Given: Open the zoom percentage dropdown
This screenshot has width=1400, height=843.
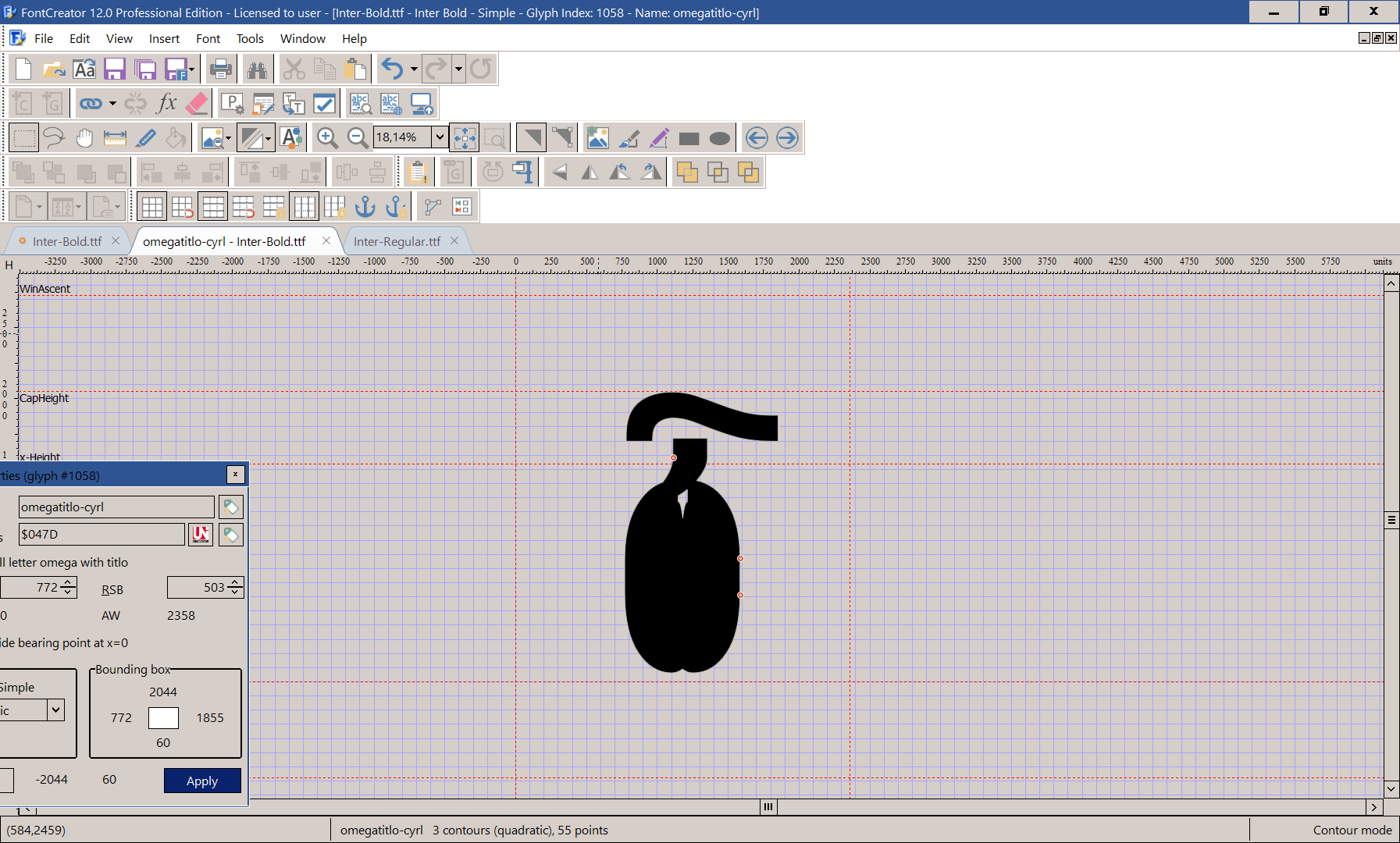Looking at the screenshot, I should click(x=440, y=137).
